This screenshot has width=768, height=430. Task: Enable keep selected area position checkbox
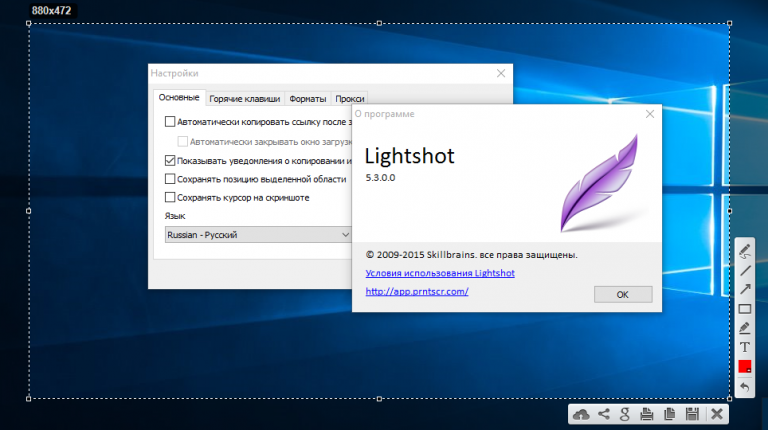click(x=170, y=179)
